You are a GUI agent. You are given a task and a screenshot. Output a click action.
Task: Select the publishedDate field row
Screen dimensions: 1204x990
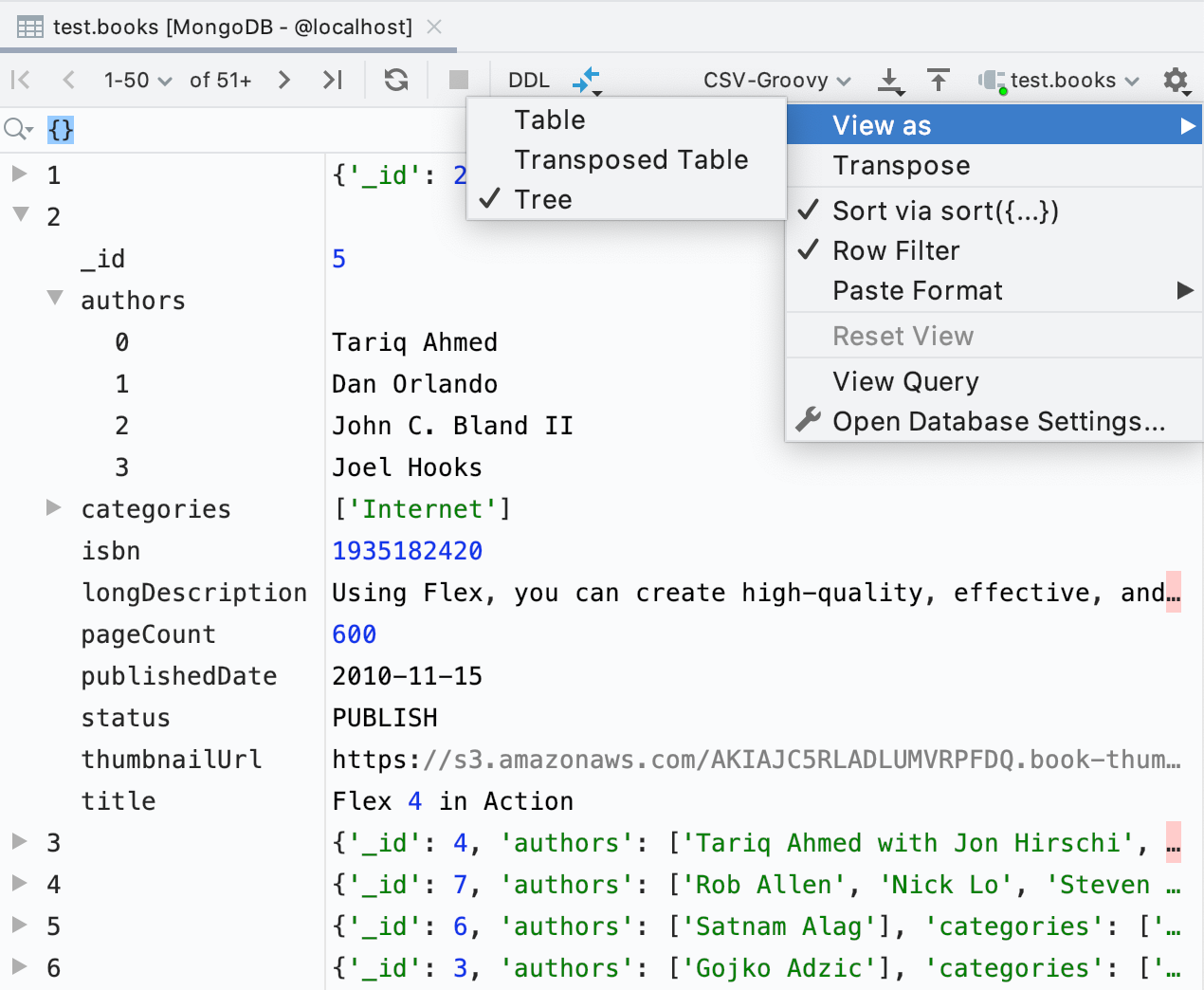pos(179,676)
